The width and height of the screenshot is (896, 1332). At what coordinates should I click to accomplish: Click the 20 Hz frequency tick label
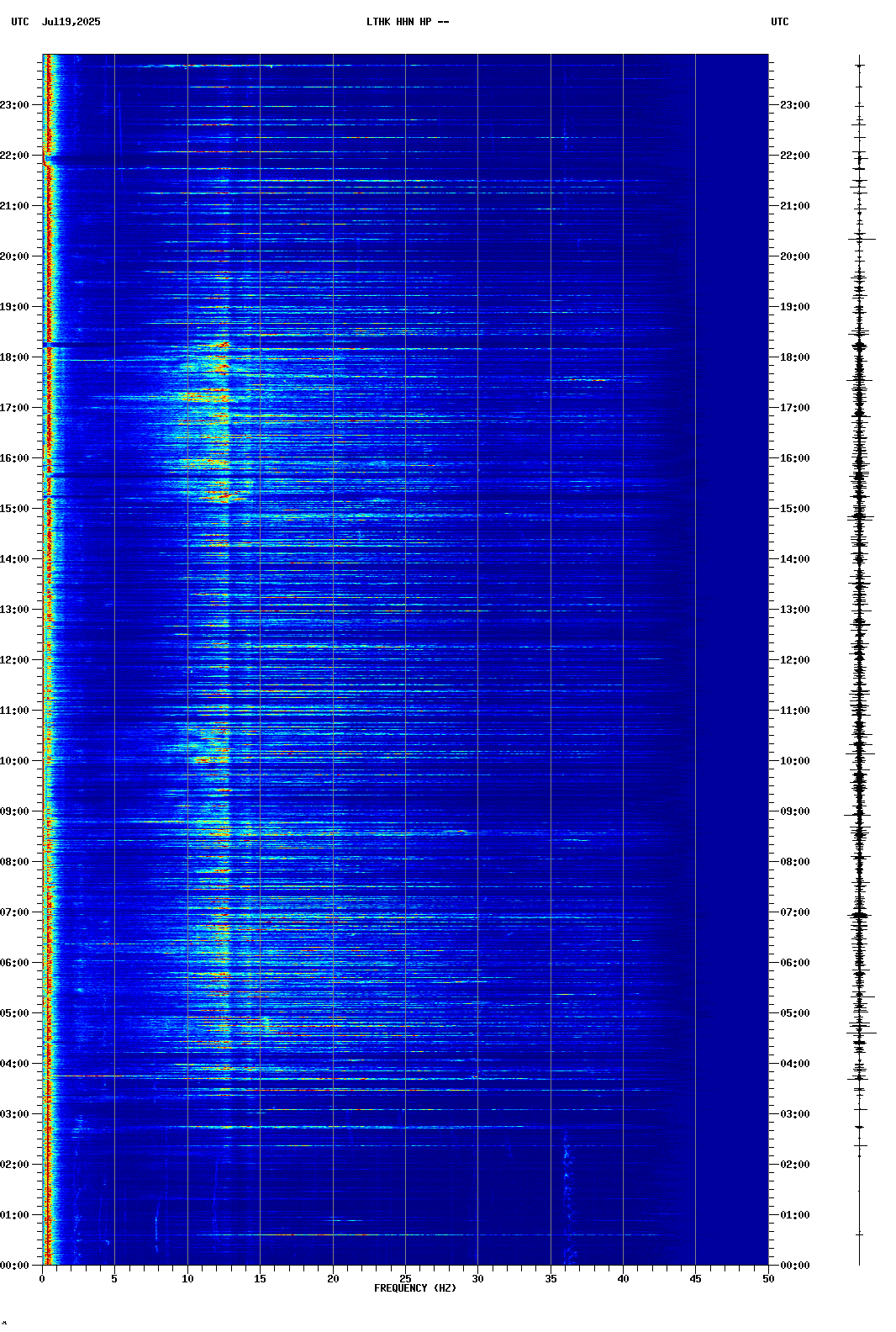tap(333, 1279)
